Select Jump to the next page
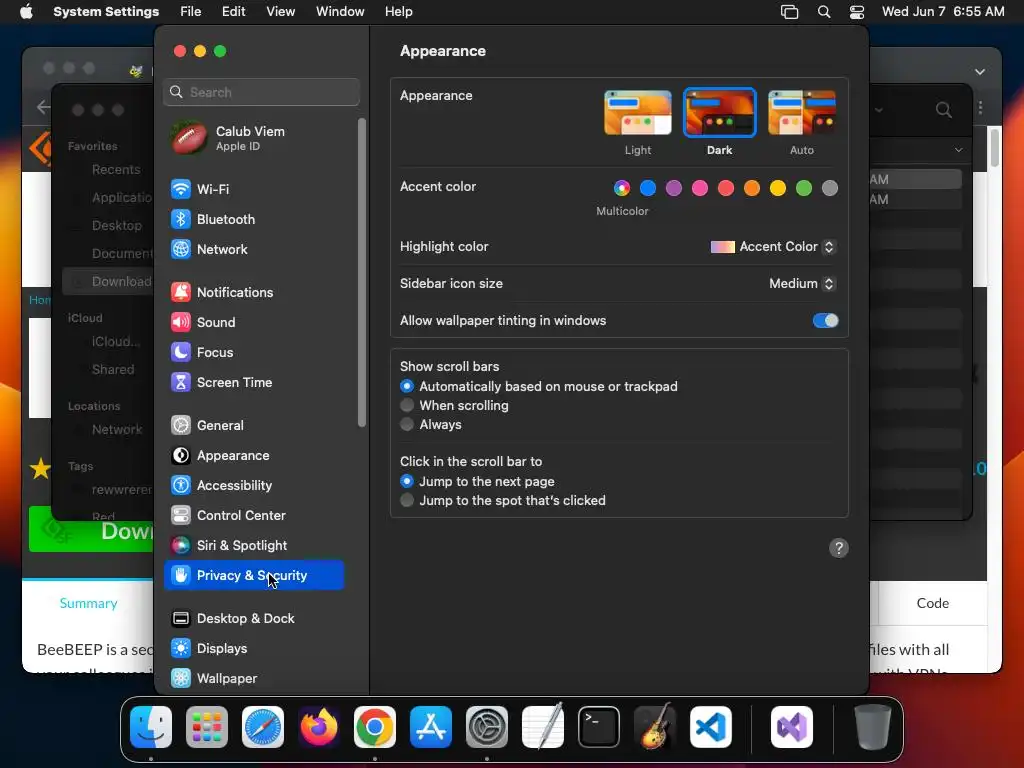This screenshot has height=768, width=1024. pyautogui.click(x=407, y=481)
